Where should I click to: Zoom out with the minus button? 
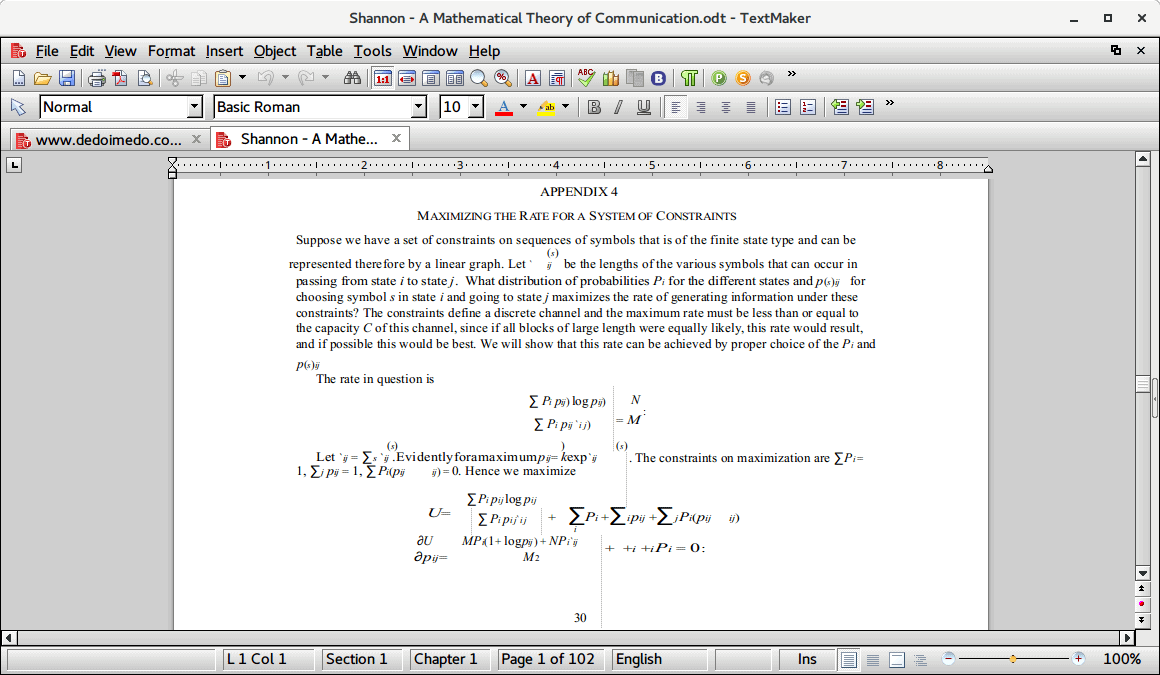pyautogui.click(x=948, y=659)
